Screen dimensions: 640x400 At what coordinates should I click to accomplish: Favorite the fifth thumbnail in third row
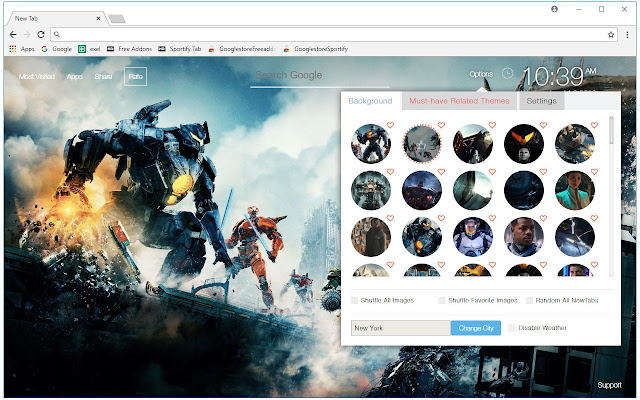click(594, 218)
